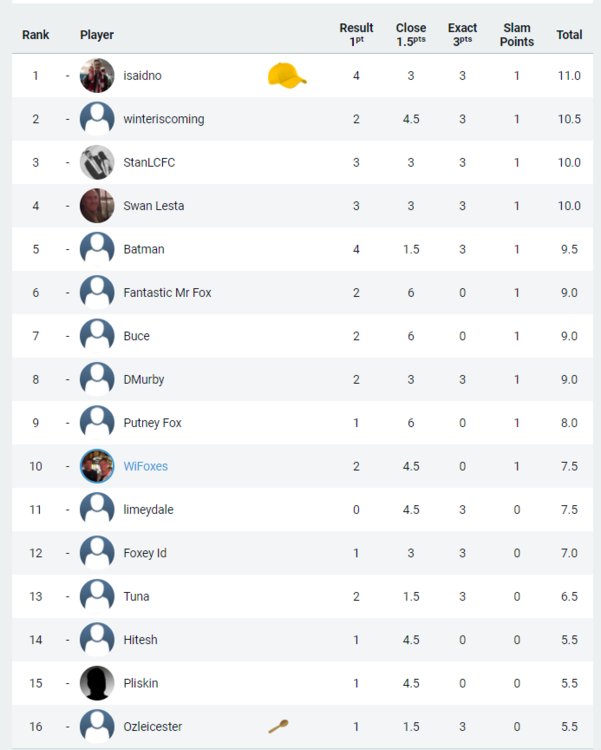The image size is (601, 750).
Task: Select player name Fantastic Mr Fox
Action: [x=167, y=292]
